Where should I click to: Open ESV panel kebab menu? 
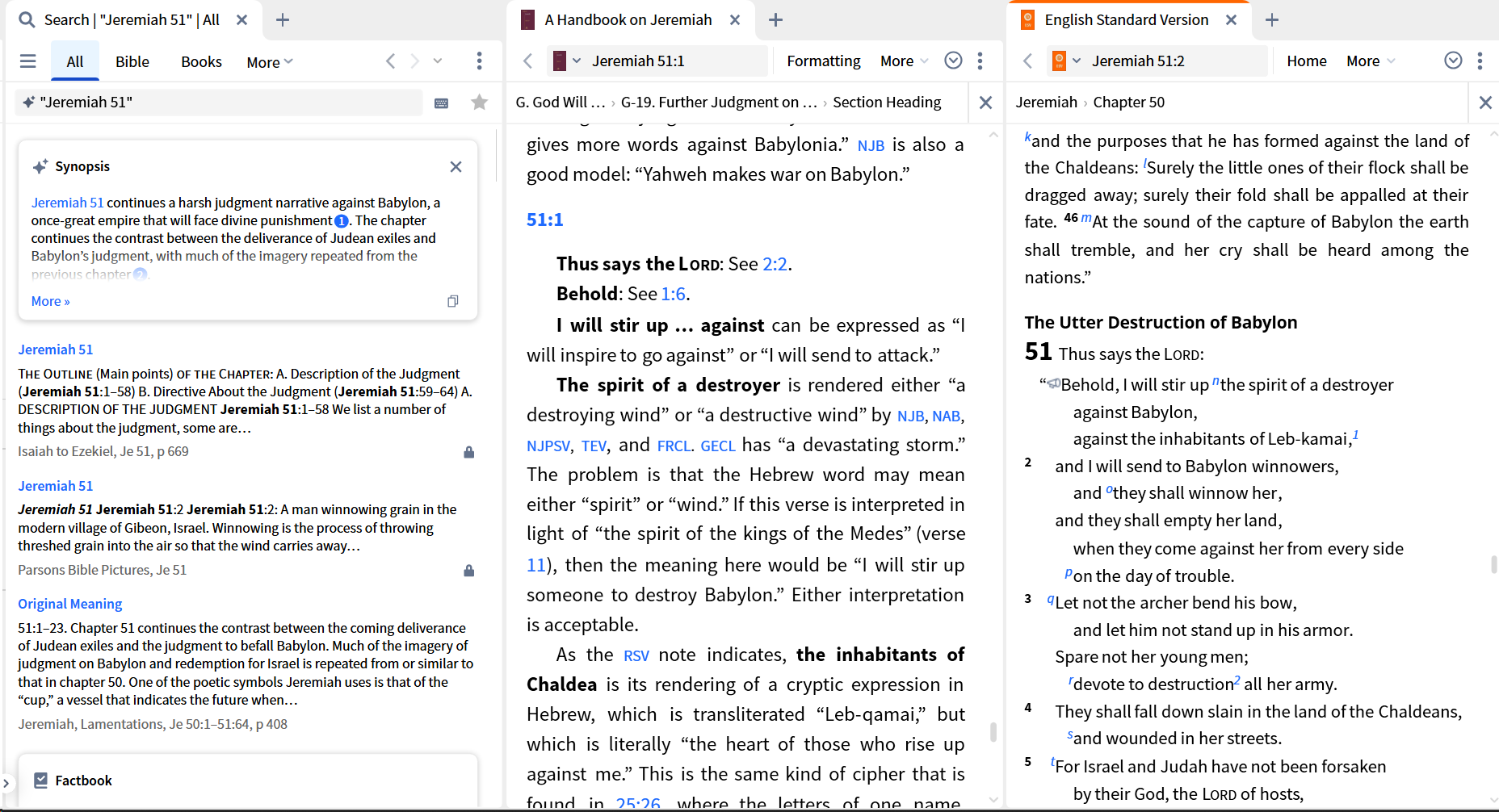point(1480,61)
